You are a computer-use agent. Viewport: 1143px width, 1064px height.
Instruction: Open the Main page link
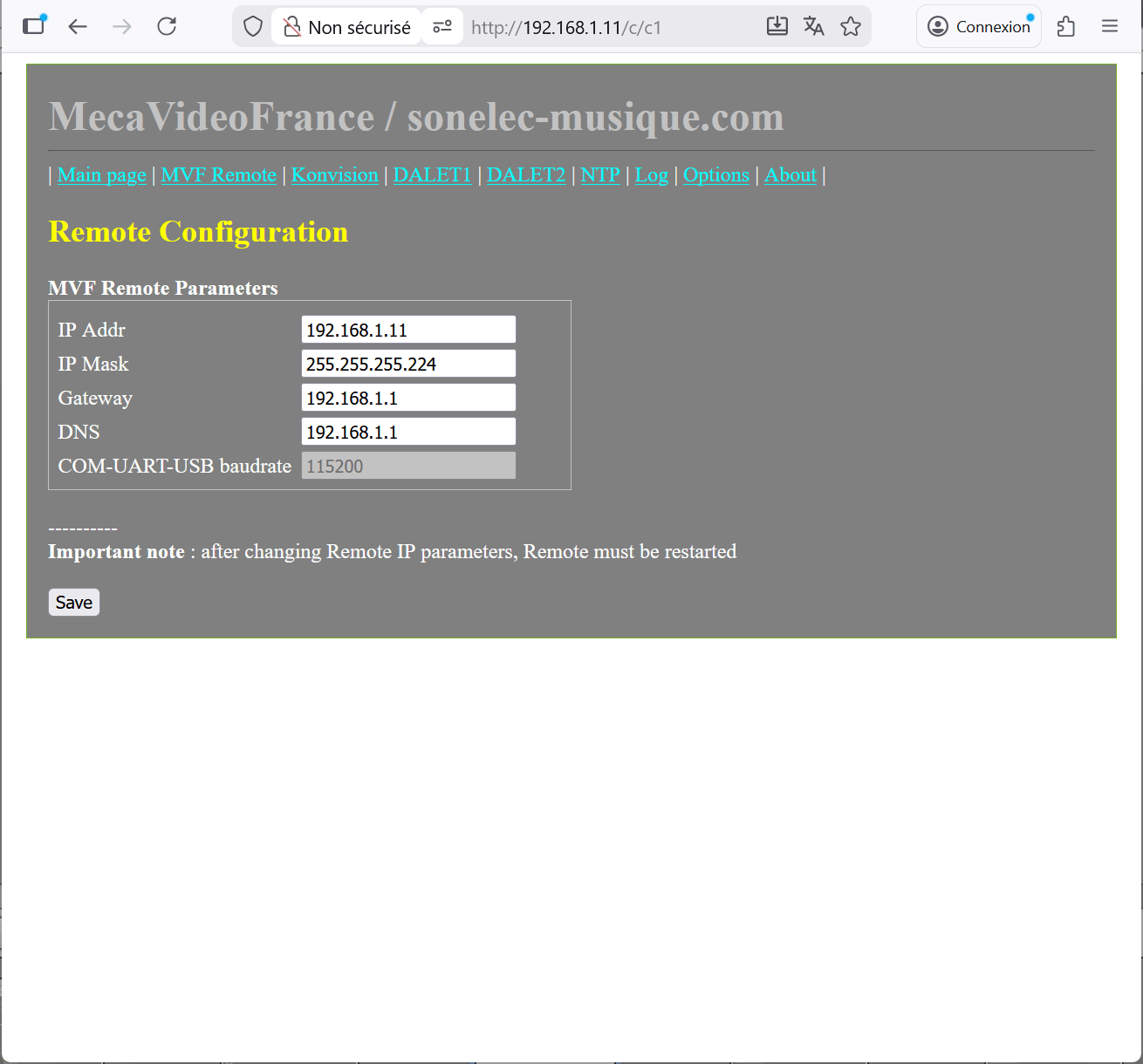(101, 174)
